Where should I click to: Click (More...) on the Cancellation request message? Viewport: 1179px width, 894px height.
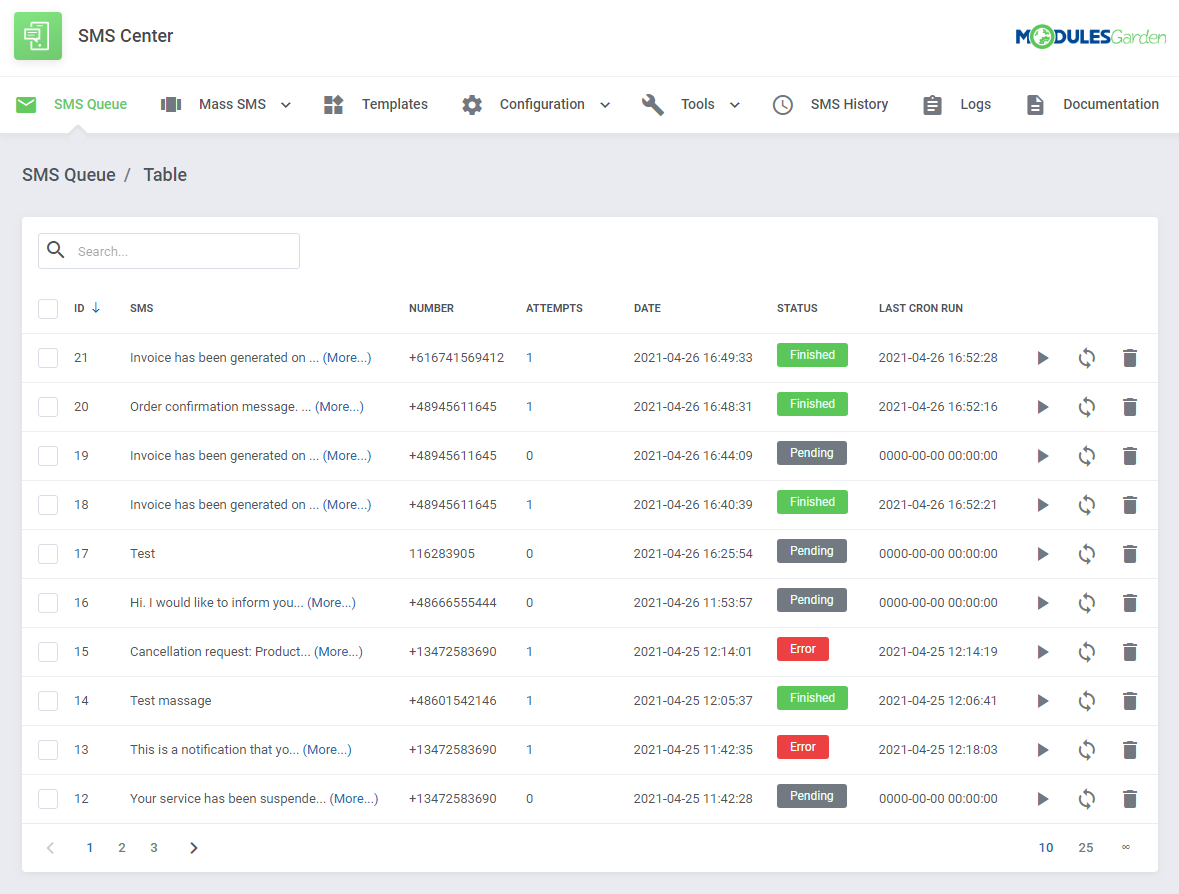point(338,651)
